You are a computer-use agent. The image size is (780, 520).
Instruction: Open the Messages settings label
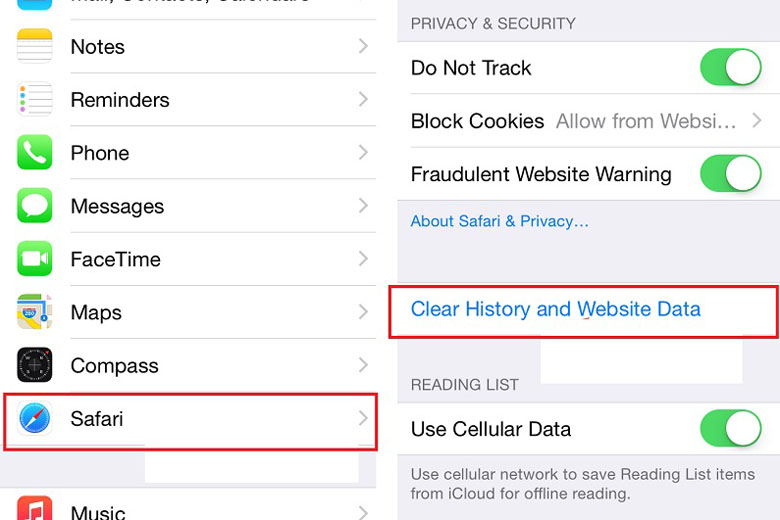pyautogui.click(x=117, y=207)
